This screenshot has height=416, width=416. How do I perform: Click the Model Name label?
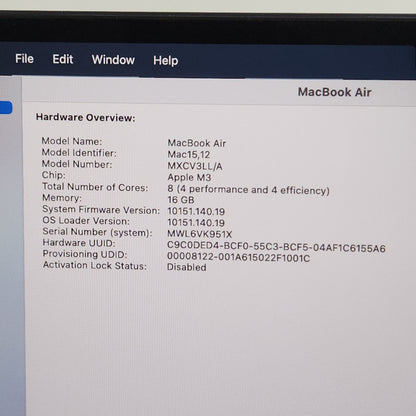pos(72,141)
